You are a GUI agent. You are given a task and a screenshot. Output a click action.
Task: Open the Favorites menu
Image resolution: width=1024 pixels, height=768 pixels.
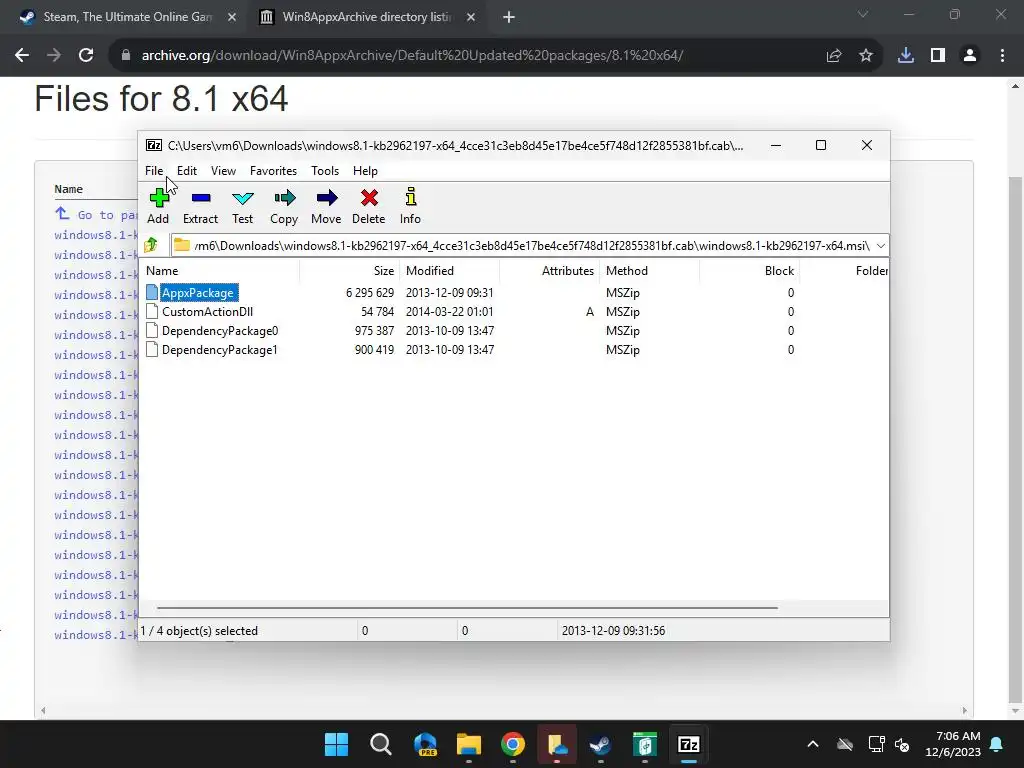[x=273, y=170]
